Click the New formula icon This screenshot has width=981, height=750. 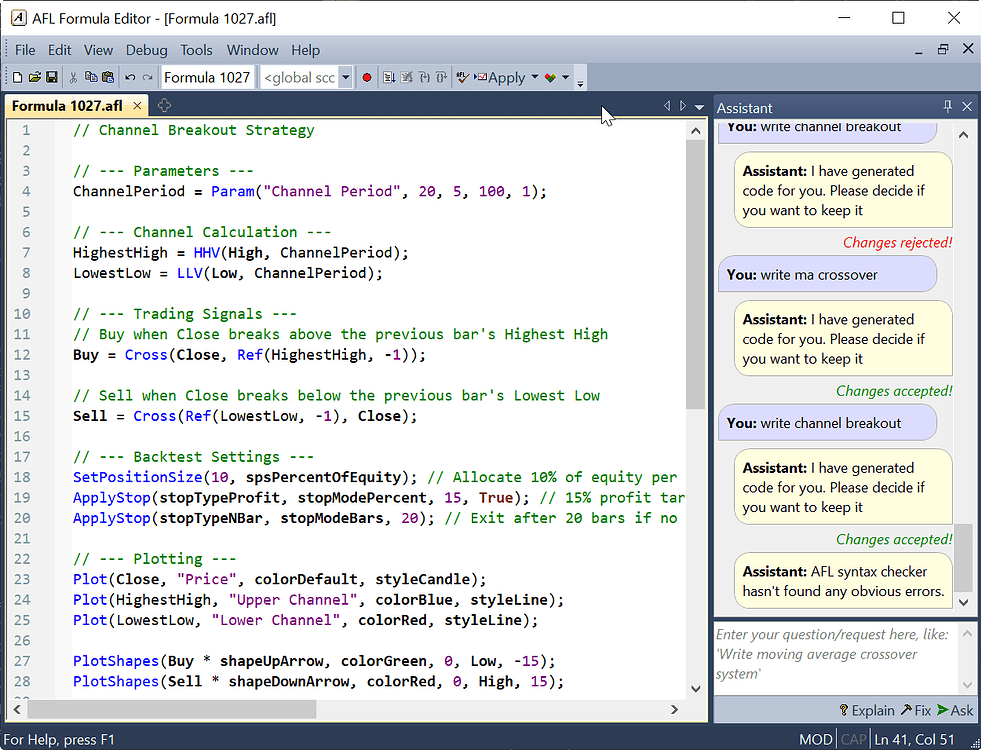(x=17, y=77)
